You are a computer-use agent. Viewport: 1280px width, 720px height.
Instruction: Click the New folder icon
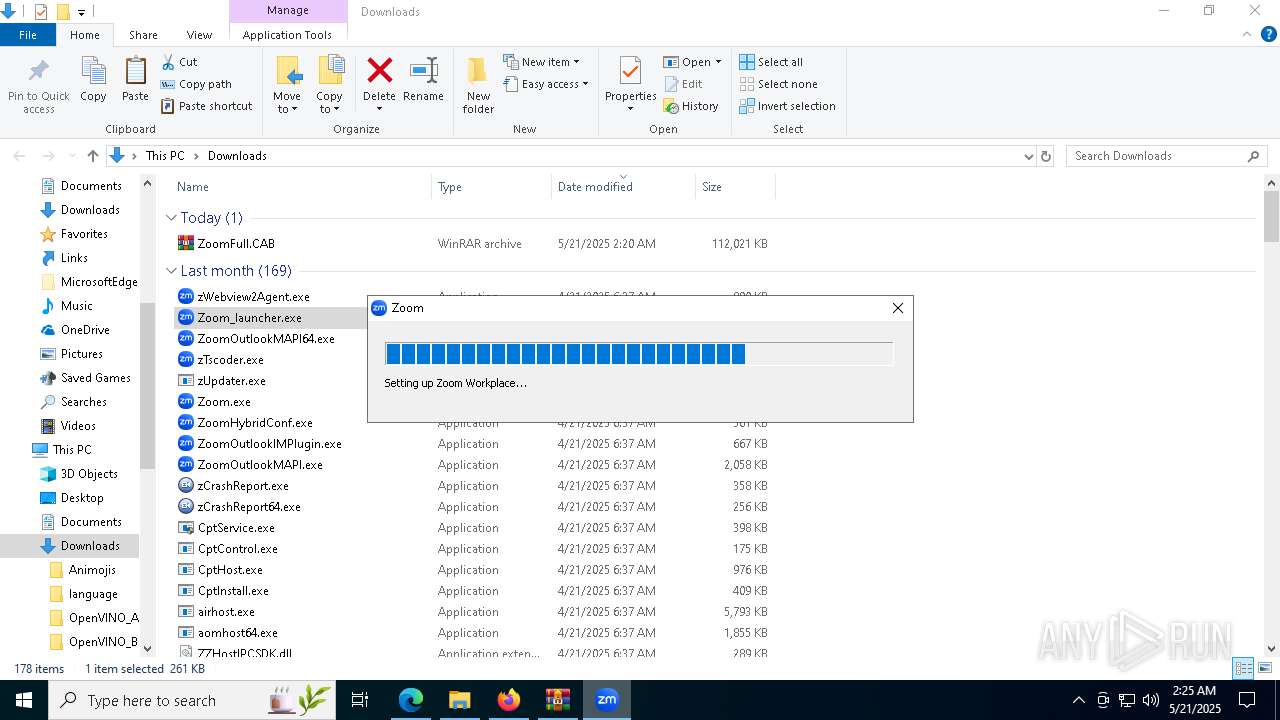(x=478, y=70)
